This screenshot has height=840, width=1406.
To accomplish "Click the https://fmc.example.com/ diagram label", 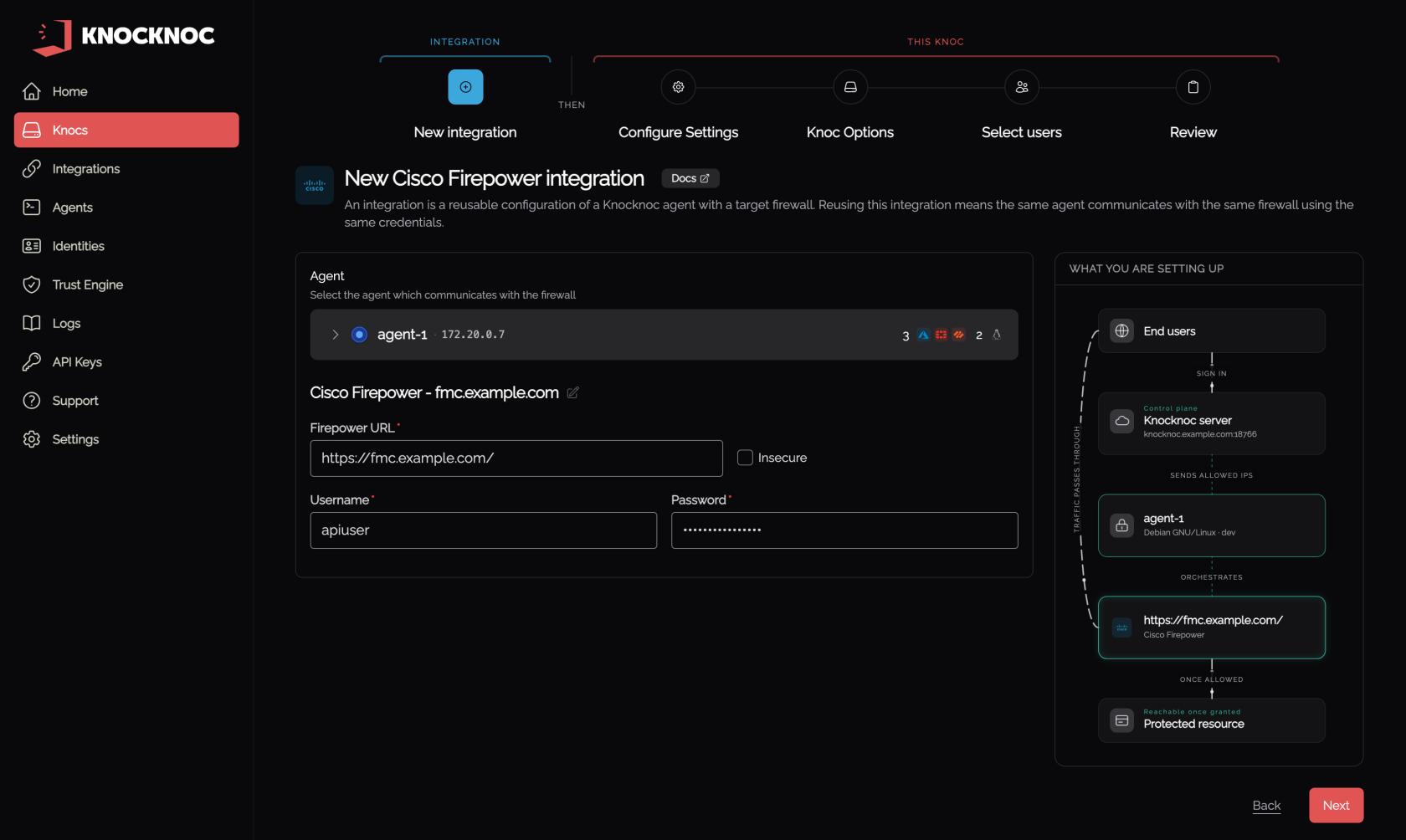I will click(1213, 620).
